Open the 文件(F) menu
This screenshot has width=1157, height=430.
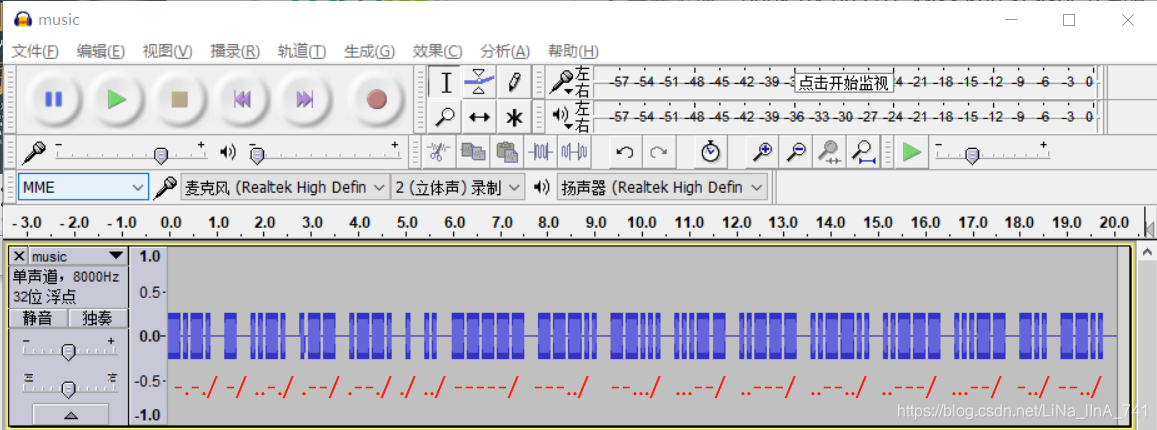click(x=35, y=52)
